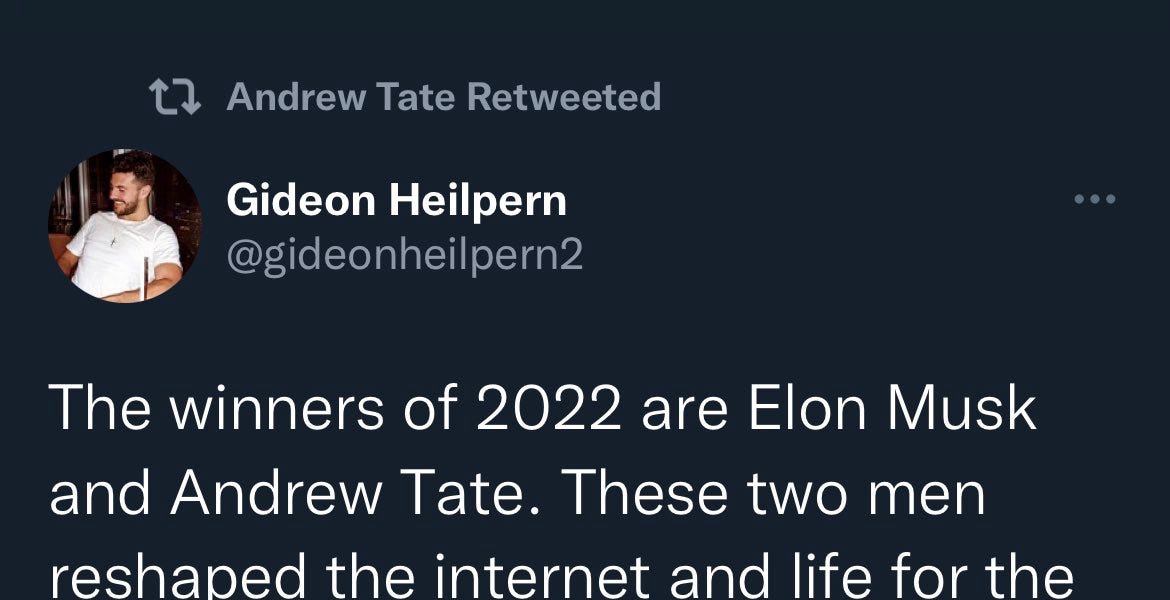Click the more options button on the tweet
This screenshot has height=600, width=1170.
tap(1095, 198)
